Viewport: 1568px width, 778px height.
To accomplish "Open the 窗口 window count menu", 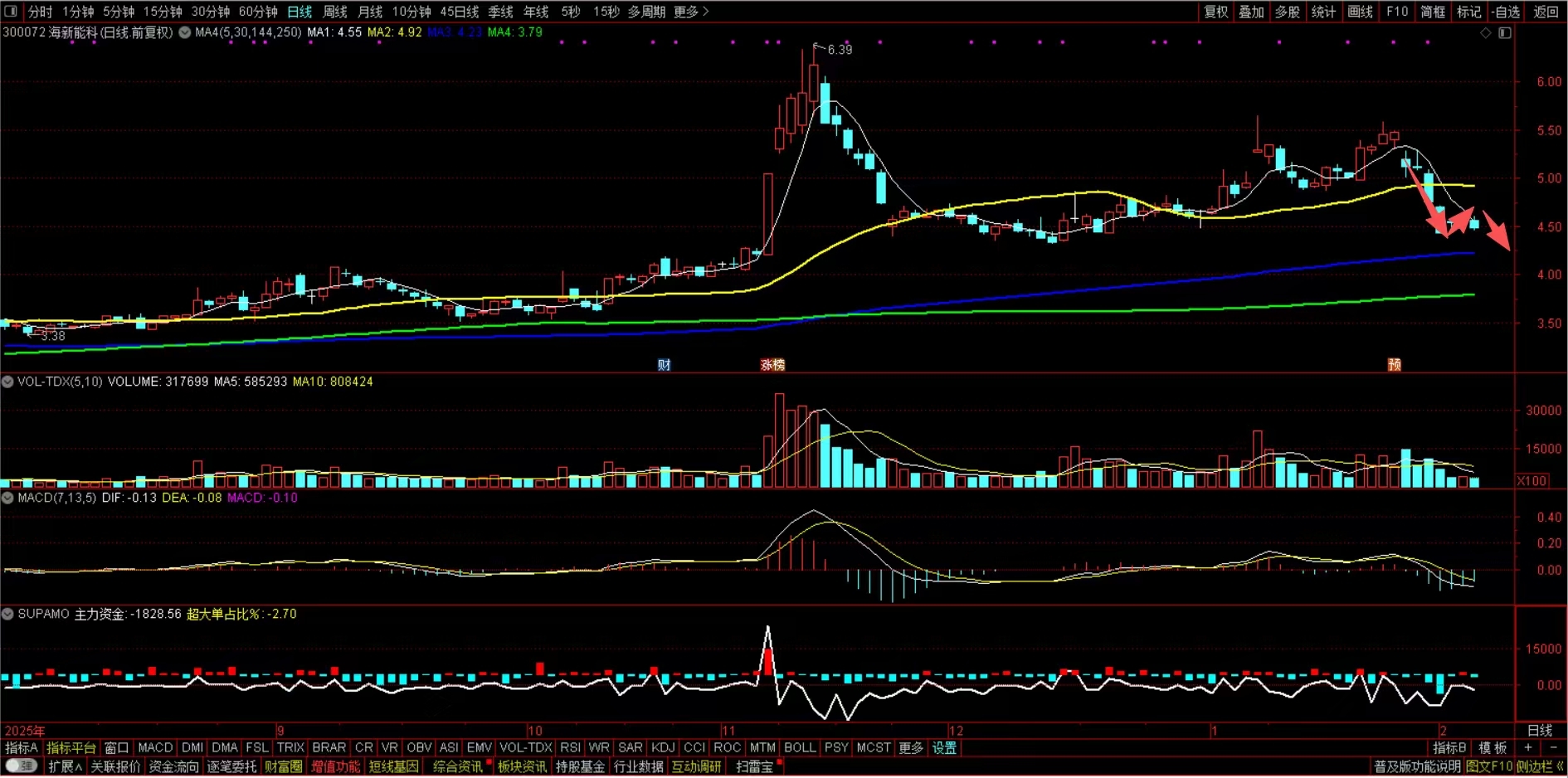I will click(117, 748).
